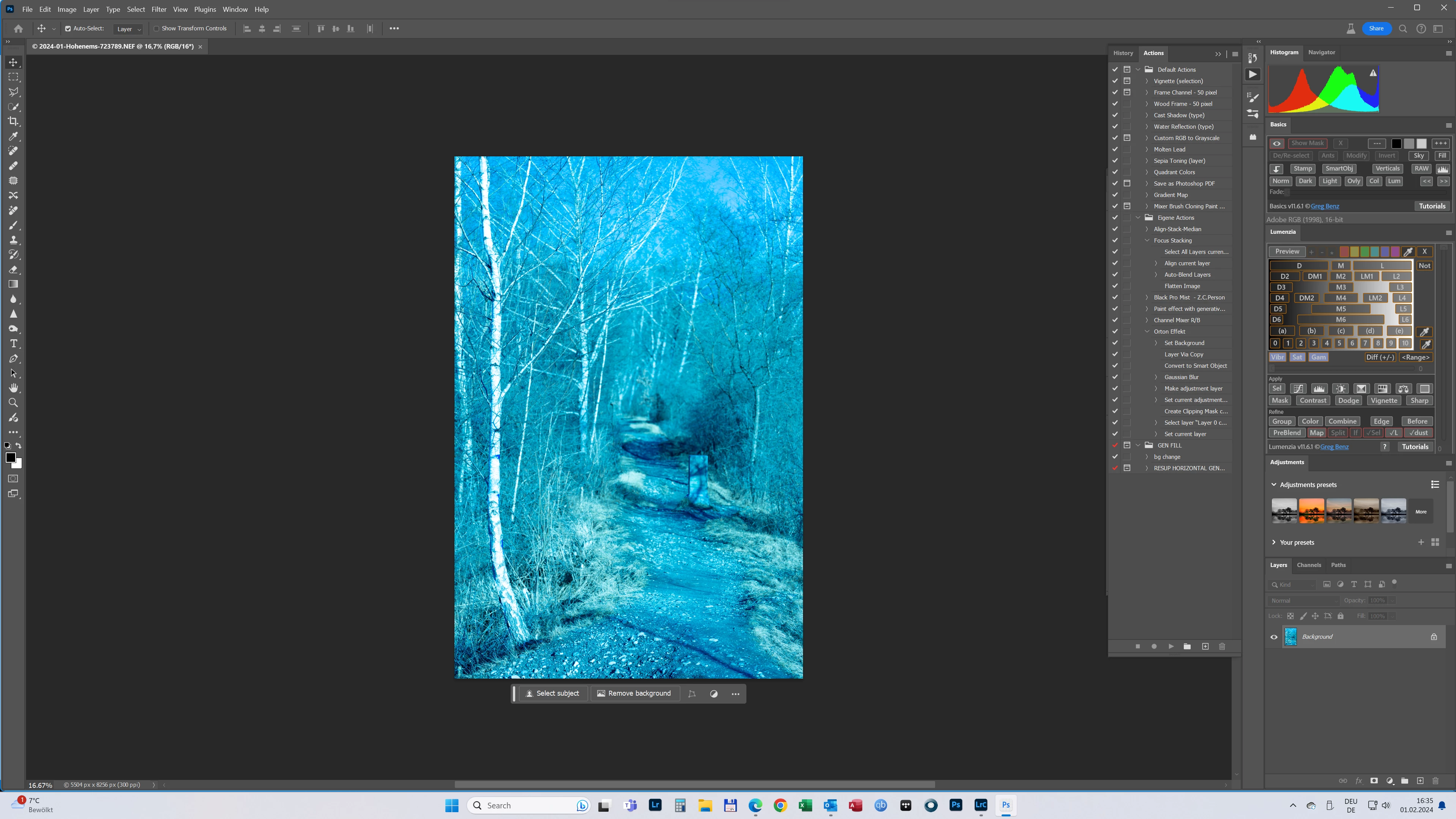Select the Crop tool
The image size is (1456, 819).
(13, 121)
